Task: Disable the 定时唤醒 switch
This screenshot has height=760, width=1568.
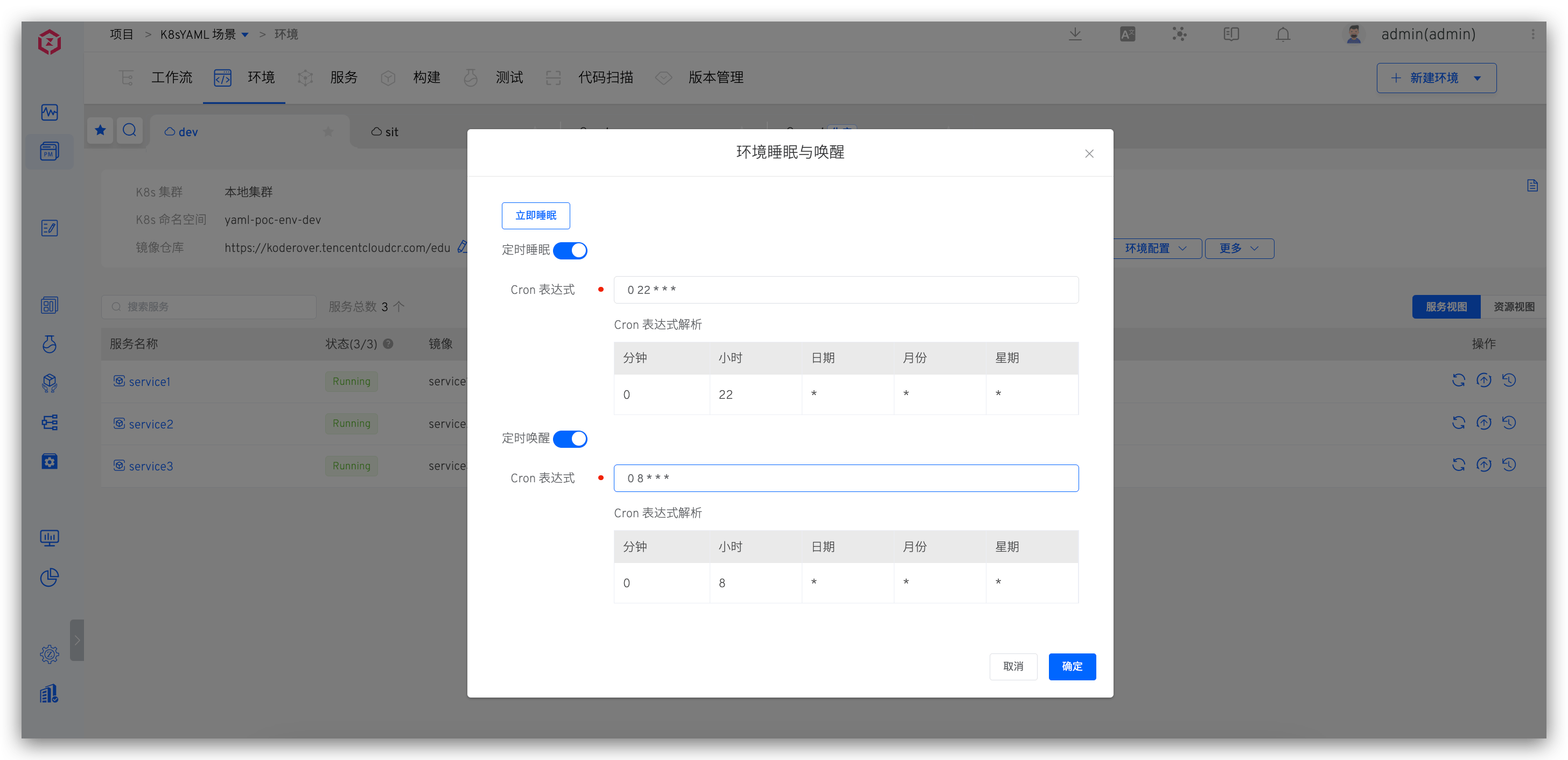Action: [x=570, y=439]
